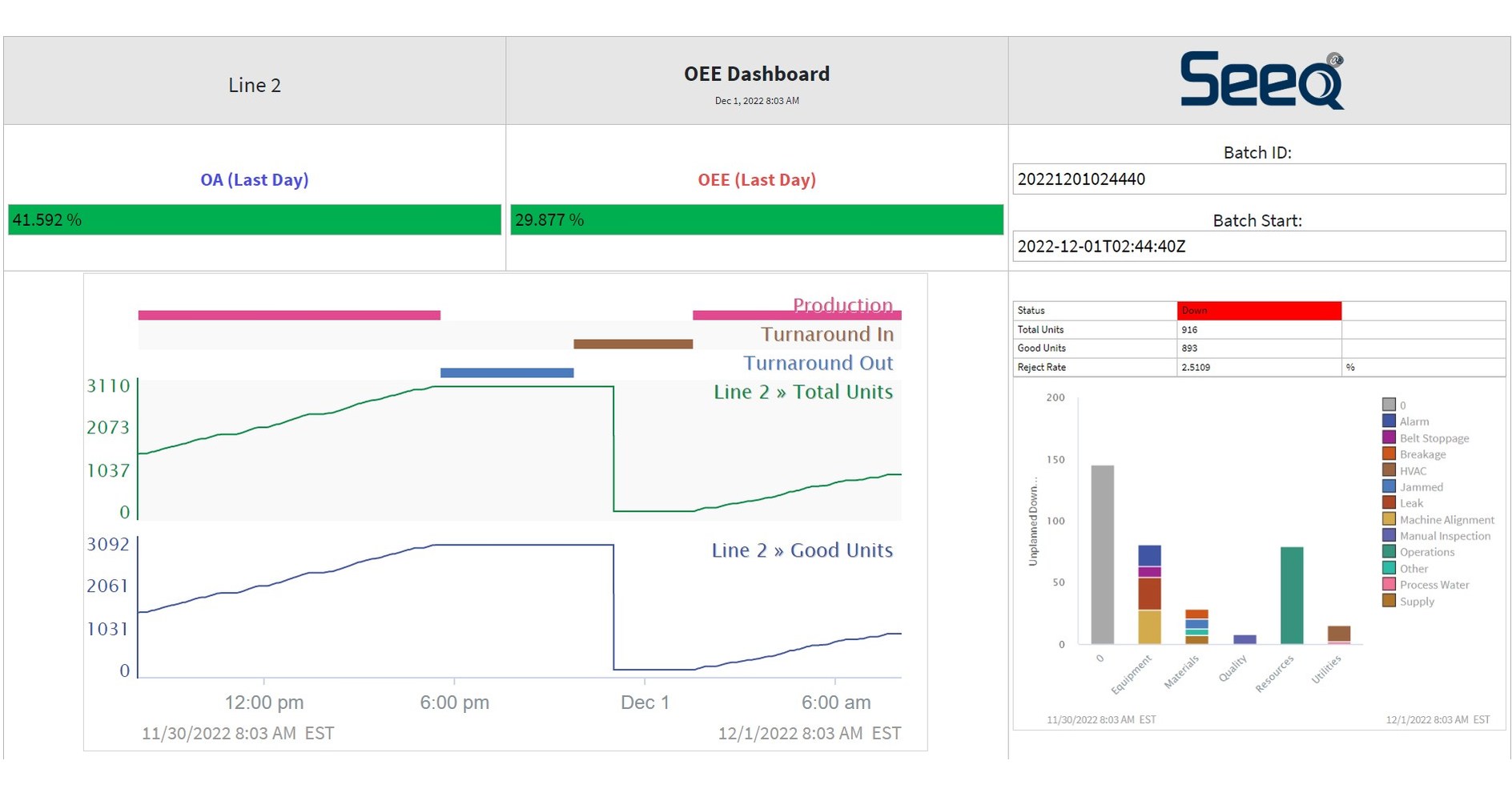Click the Supply legend swatch
Screen dimensions: 1512x793
1389,602
